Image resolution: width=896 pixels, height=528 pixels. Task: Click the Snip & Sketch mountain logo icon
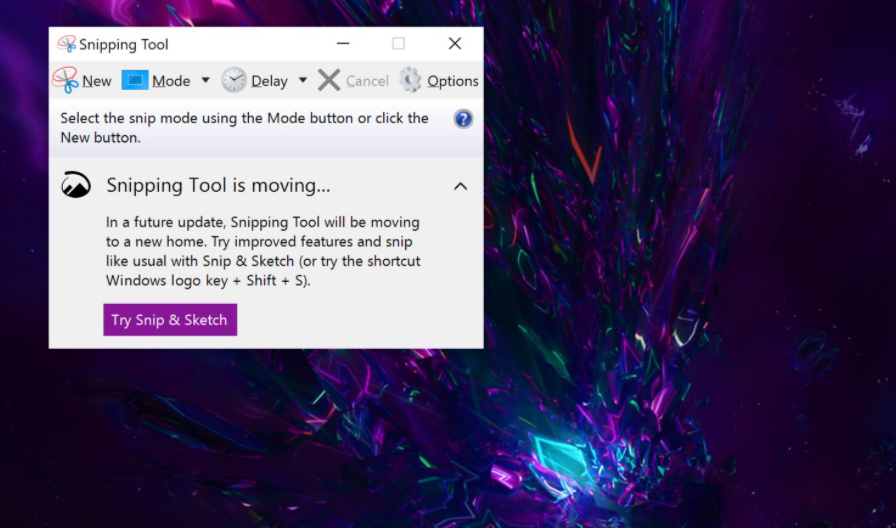[x=76, y=185]
